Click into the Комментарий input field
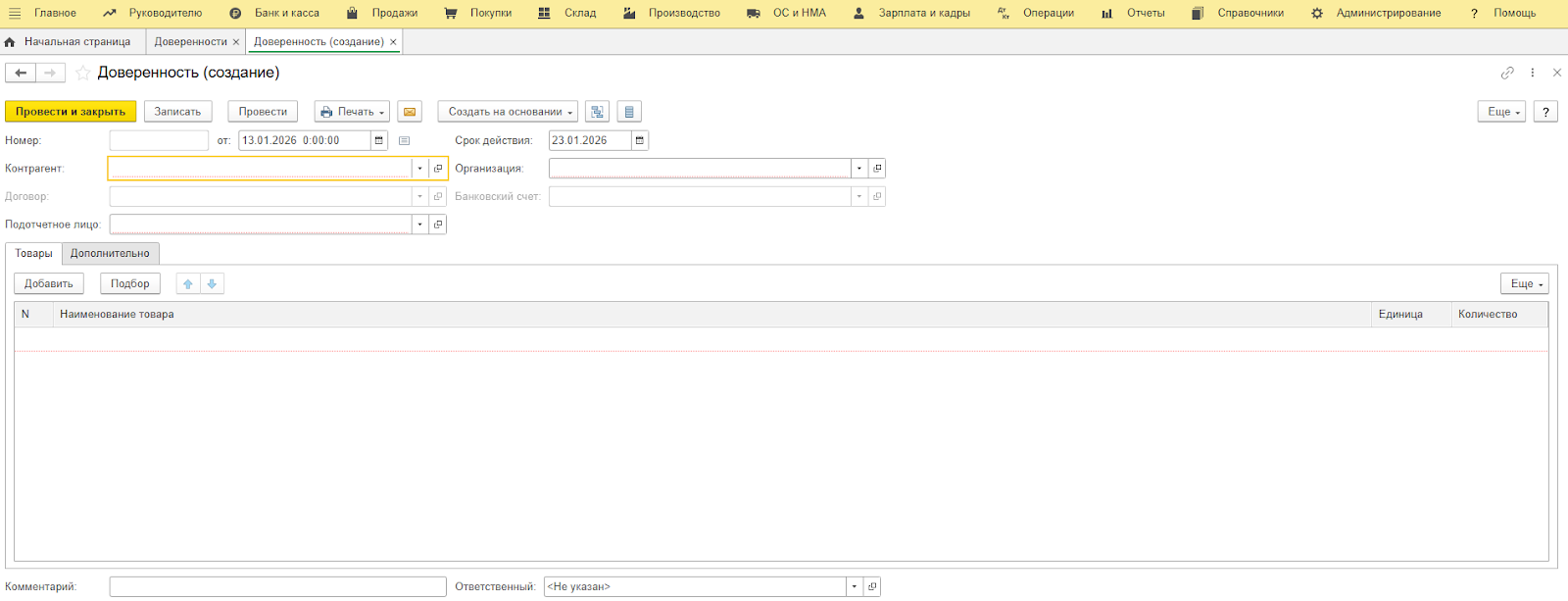Screen dimensions: 1568x601 [x=277, y=586]
